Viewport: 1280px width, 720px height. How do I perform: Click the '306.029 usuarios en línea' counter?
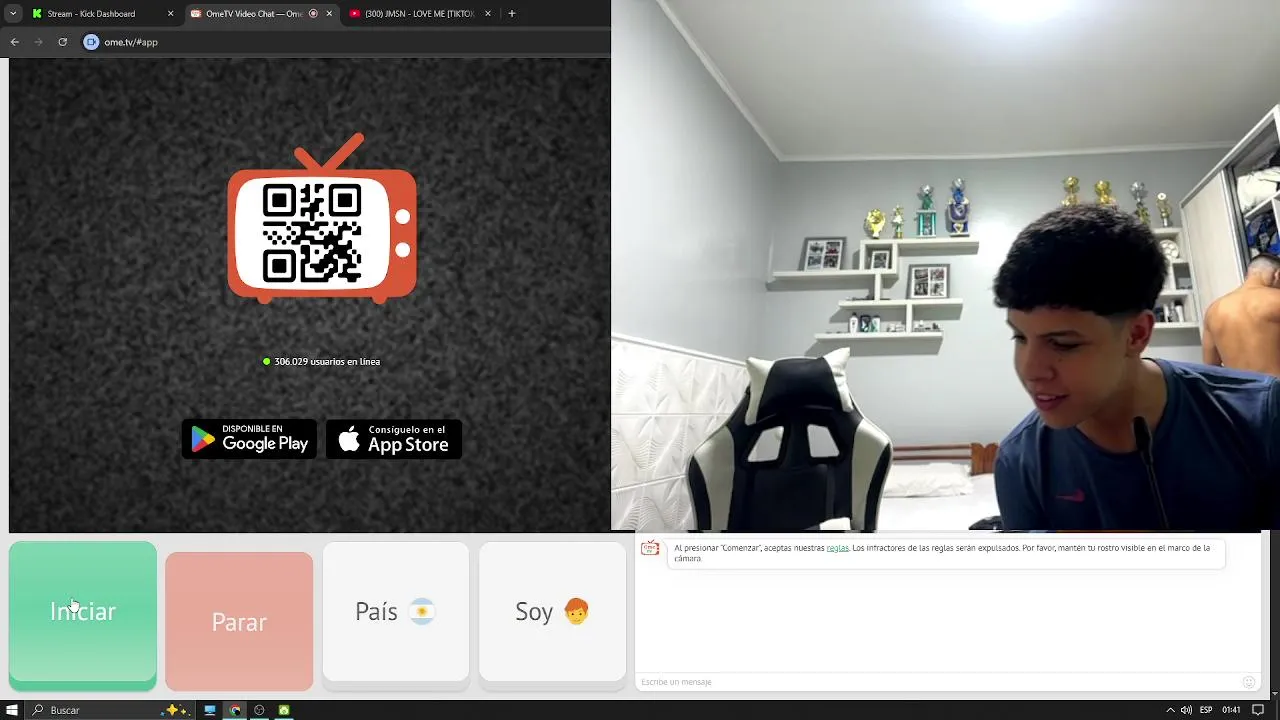tap(322, 362)
